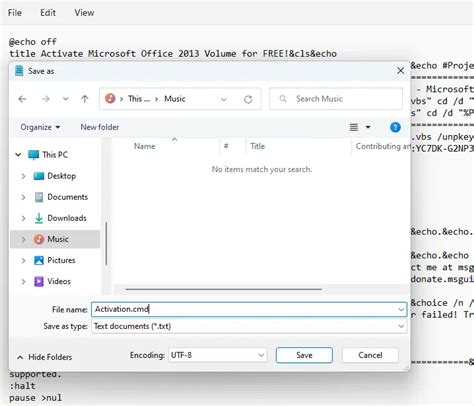Open the Encoding UTF-8 dropdown
Image resolution: width=474 pixels, height=406 pixels.
(217, 355)
